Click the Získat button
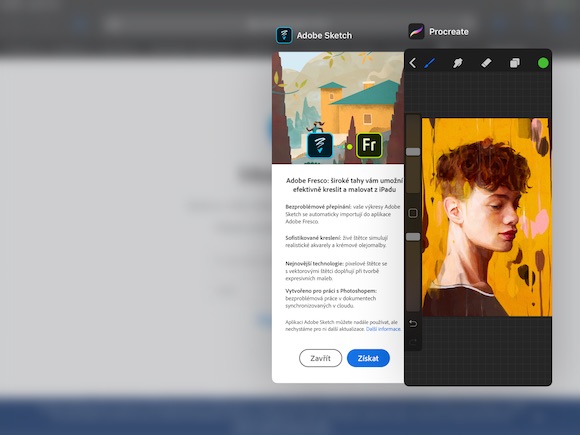 368,358
